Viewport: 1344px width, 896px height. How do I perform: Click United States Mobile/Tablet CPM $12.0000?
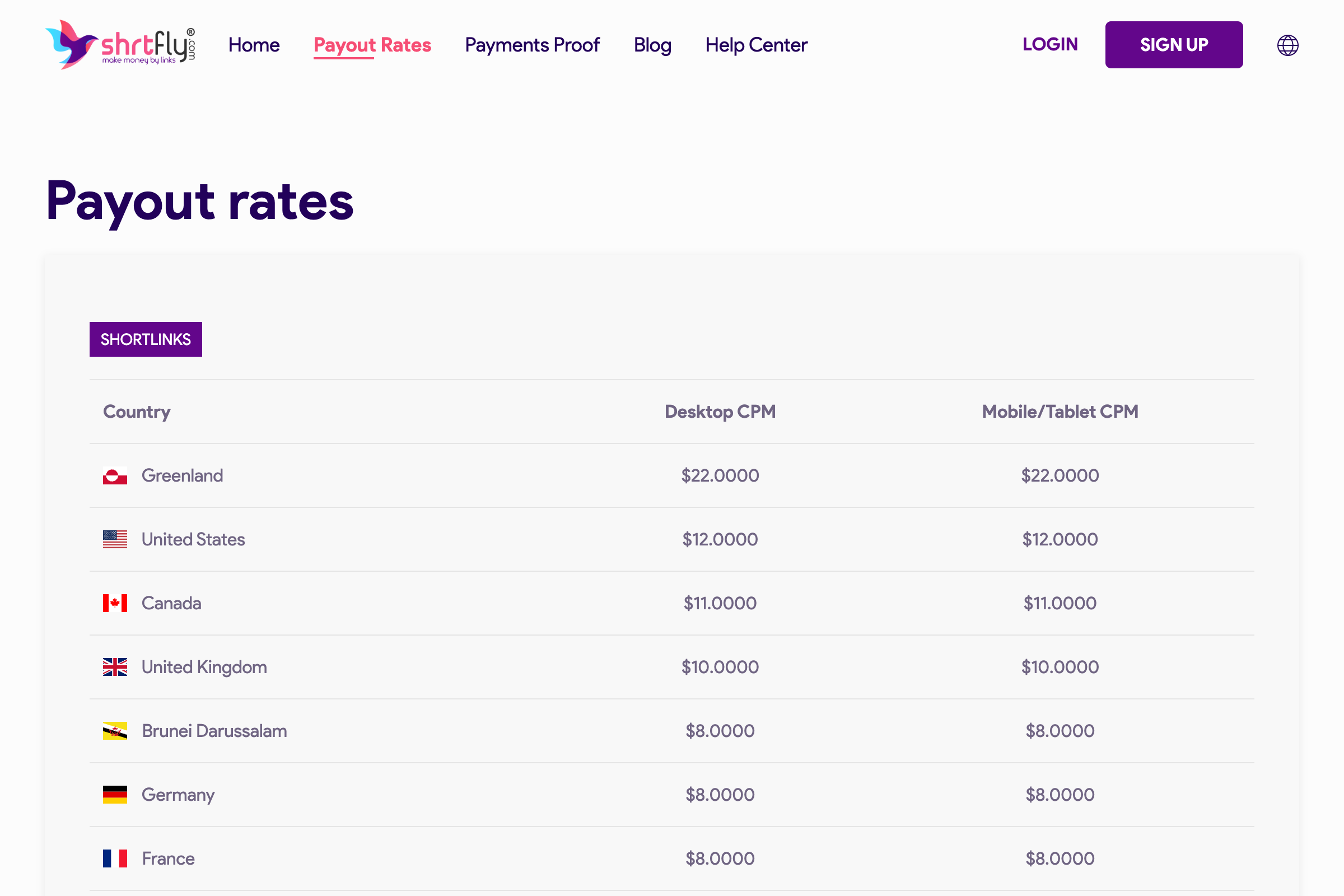tap(1060, 539)
